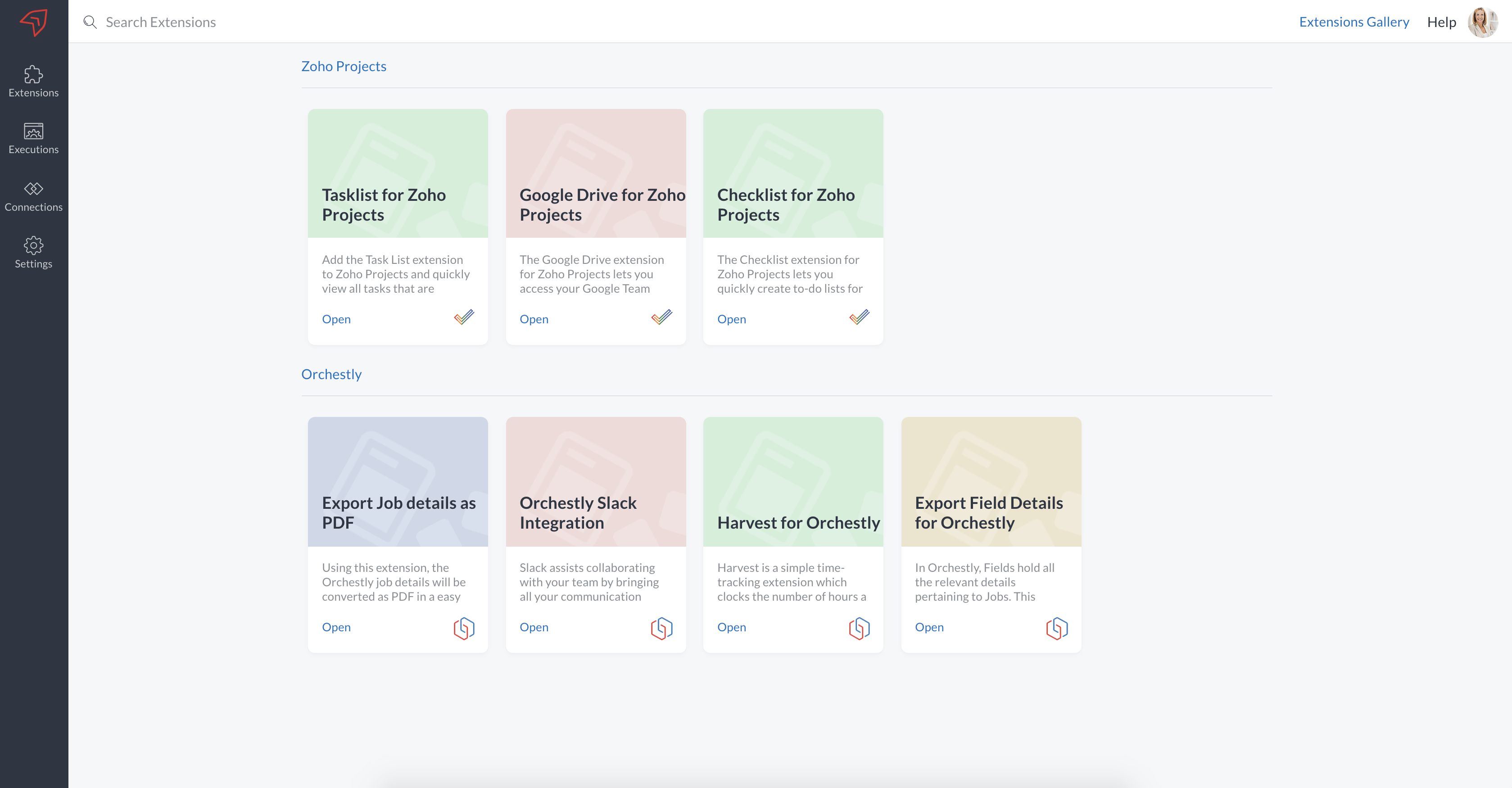Image resolution: width=1512 pixels, height=788 pixels.
Task: Click Open on Export Field Details card
Action: tap(928, 627)
